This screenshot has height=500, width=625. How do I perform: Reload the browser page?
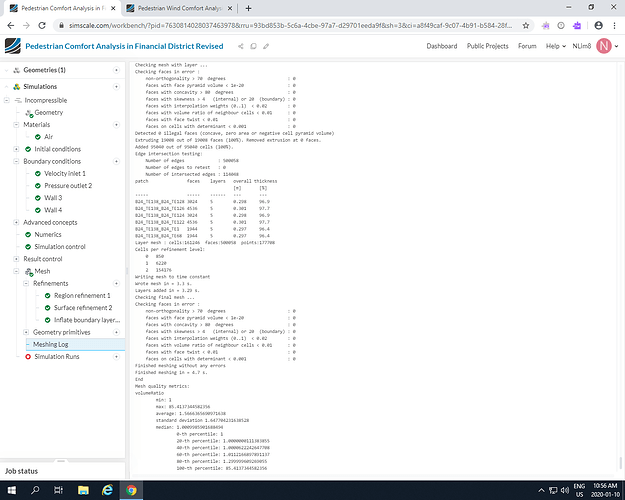click(41, 26)
